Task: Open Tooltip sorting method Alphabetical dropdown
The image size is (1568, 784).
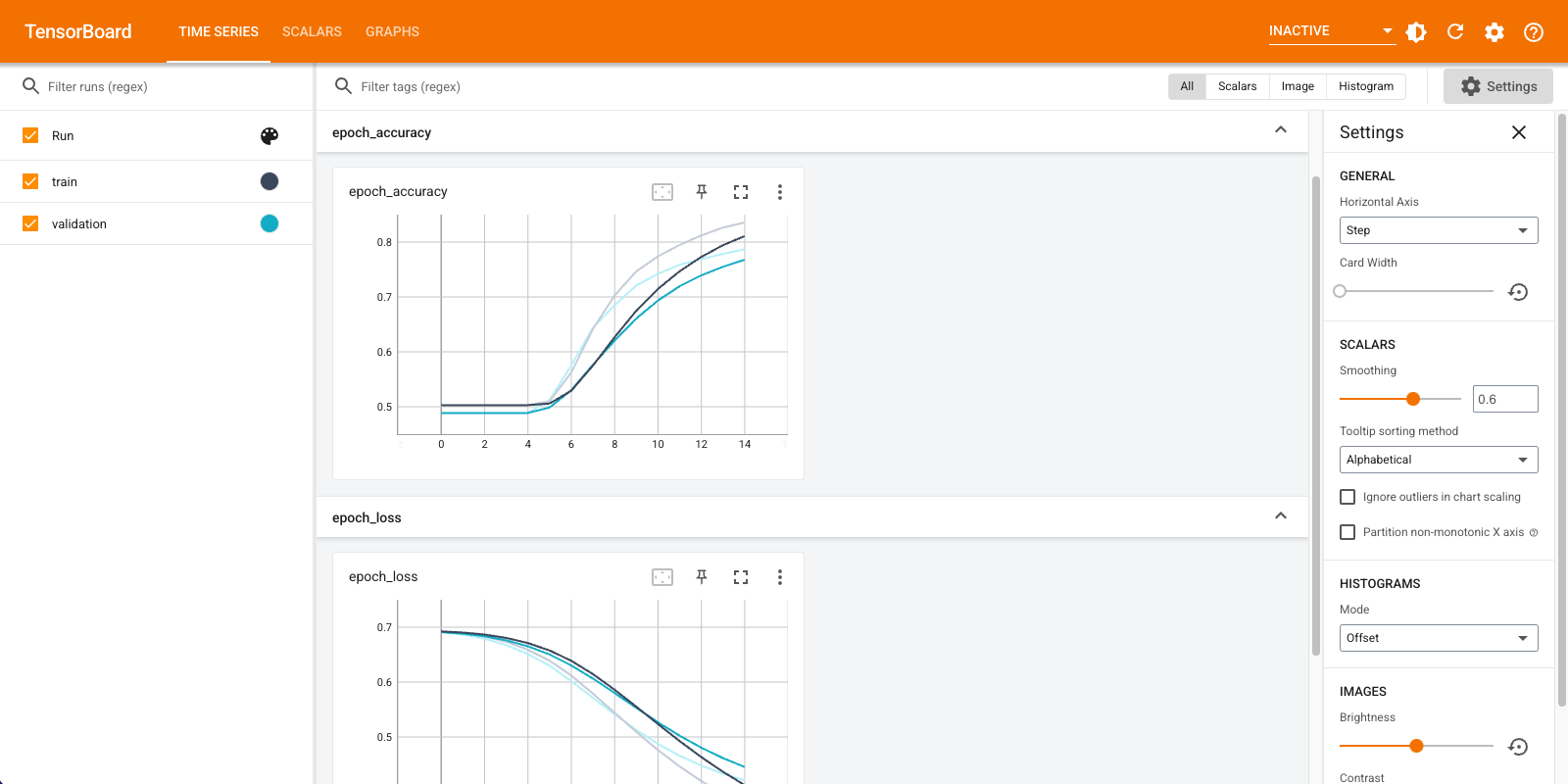Action: [x=1438, y=460]
